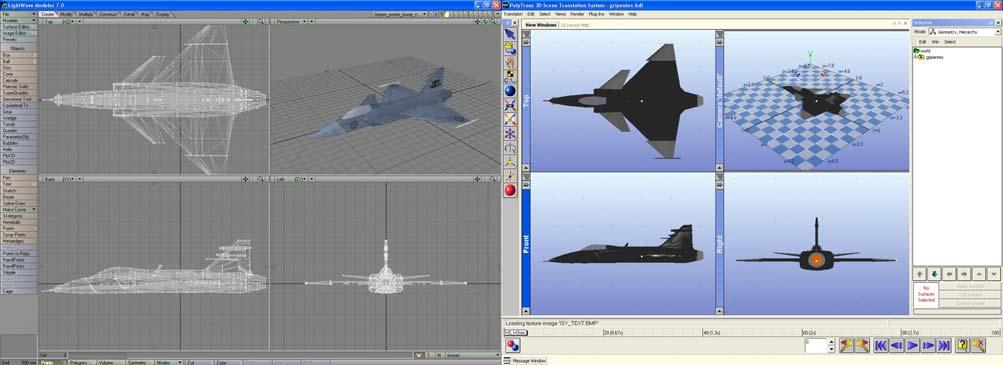This screenshot has width=1003, height=365.
Task: Click the icon above the Front viewport label
Action: click(526, 185)
